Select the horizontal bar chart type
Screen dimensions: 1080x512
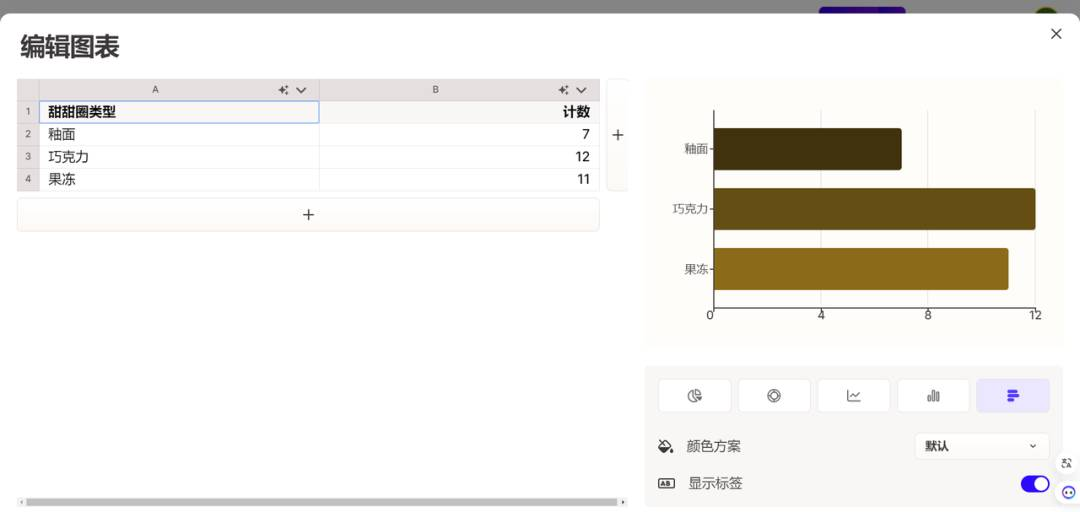[1013, 396]
